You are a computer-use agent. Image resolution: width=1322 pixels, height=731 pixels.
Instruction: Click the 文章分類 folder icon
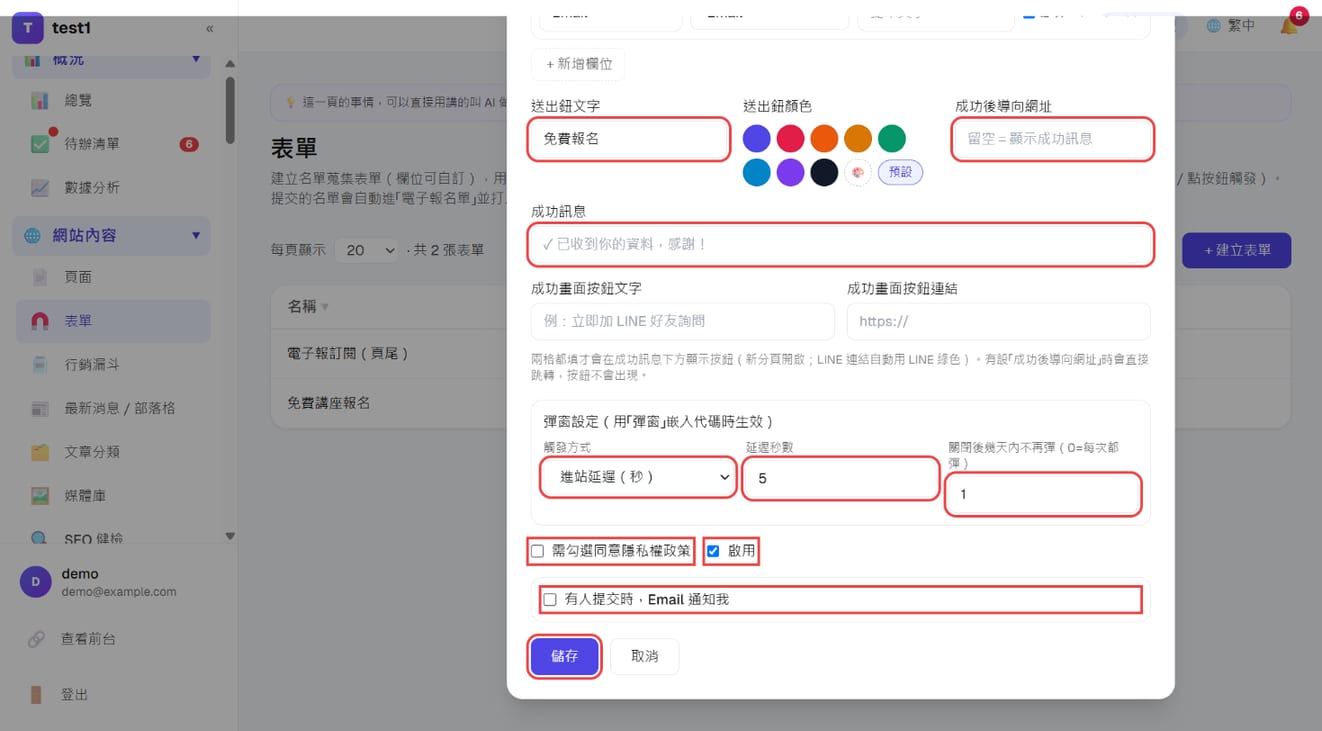tap(40, 452)
